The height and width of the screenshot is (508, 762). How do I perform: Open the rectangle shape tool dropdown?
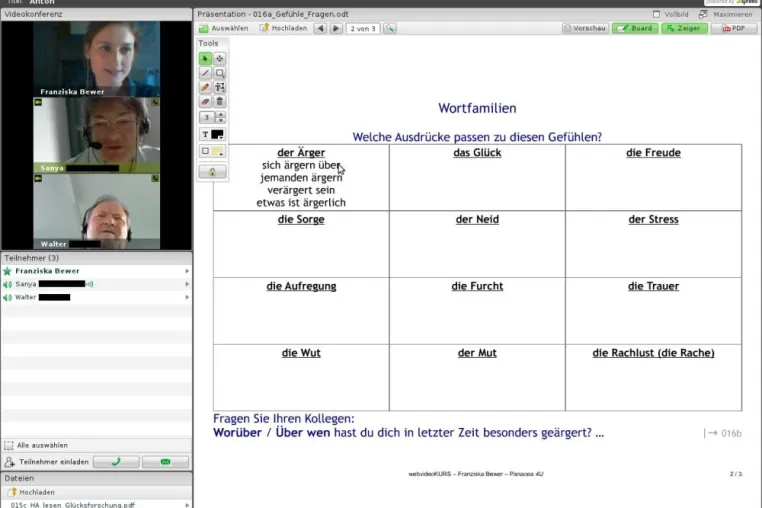[x=220, y=73]
